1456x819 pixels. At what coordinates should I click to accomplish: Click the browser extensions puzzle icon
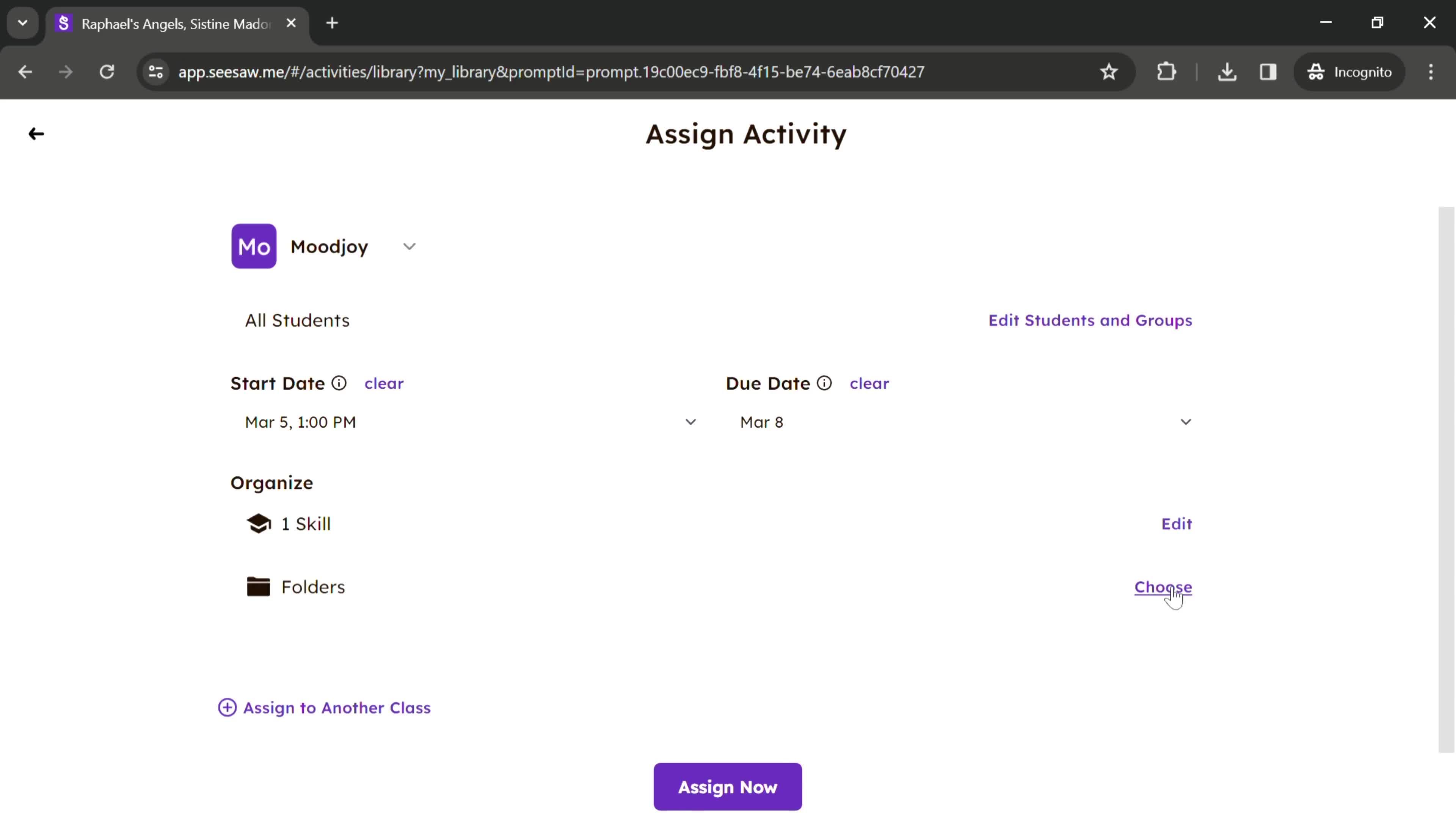pos(1167,71)
